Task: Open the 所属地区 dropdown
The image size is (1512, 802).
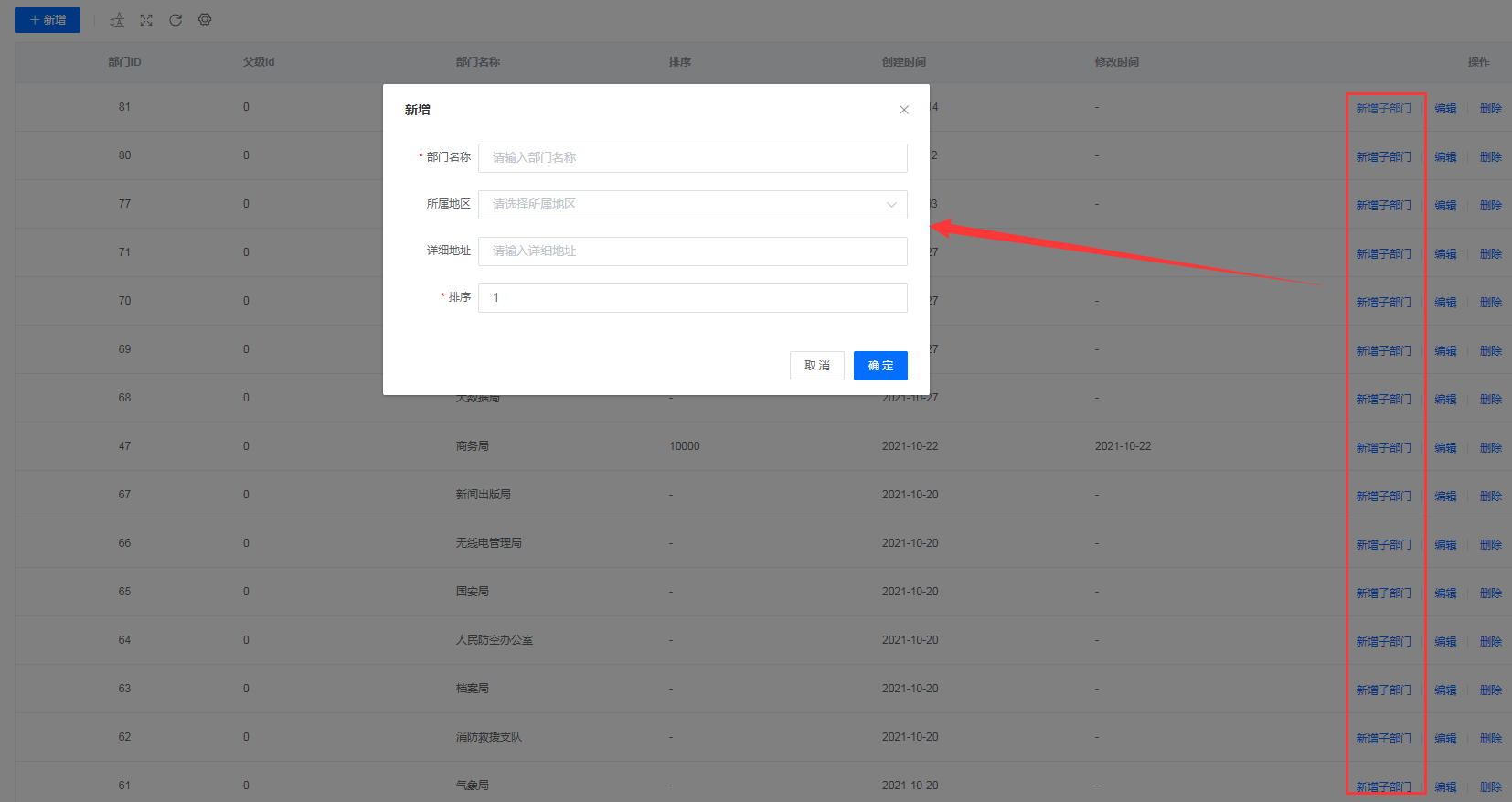Action: tap(693, 205)
